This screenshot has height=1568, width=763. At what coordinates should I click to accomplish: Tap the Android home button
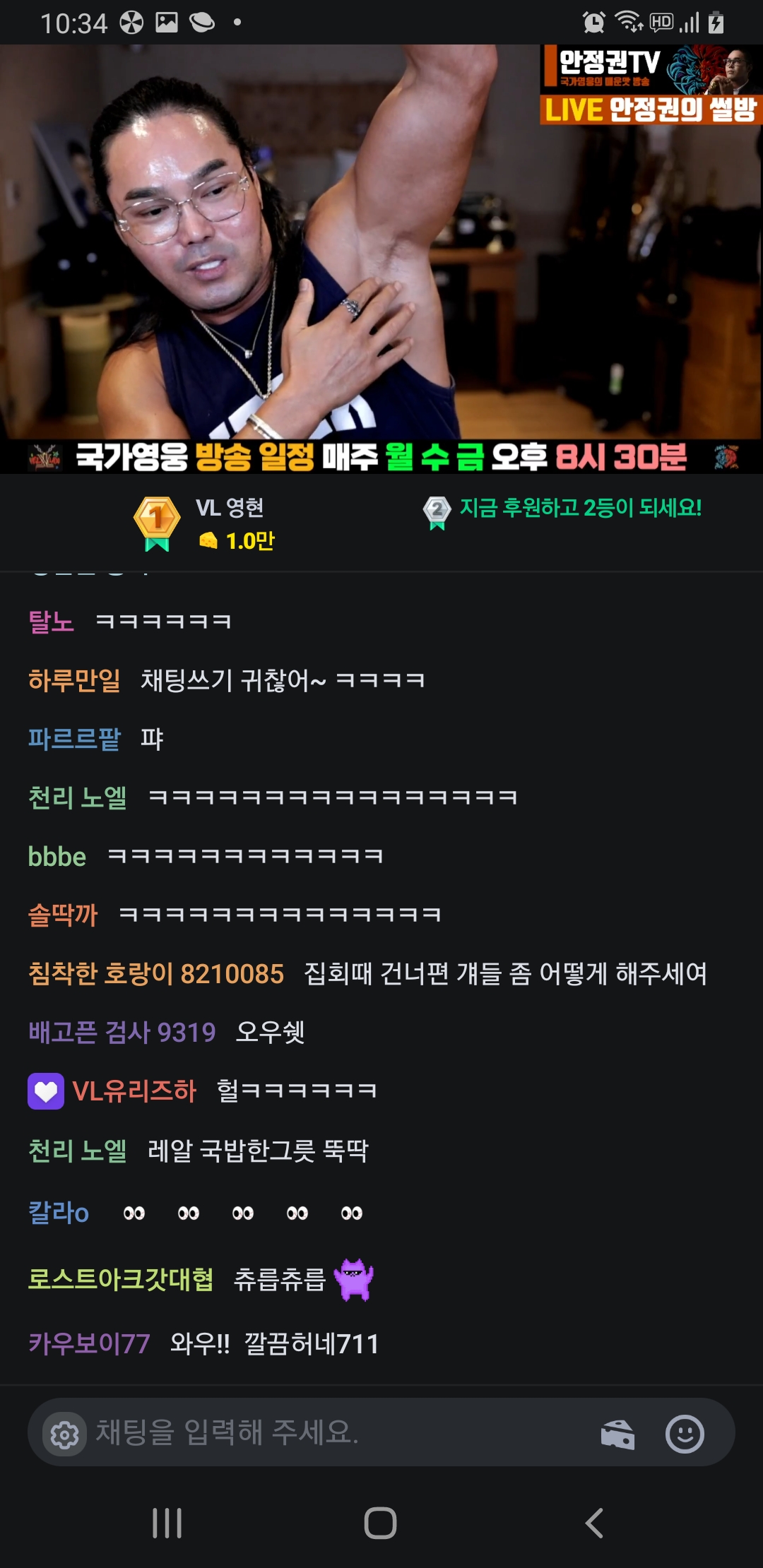click(380, 1523)
